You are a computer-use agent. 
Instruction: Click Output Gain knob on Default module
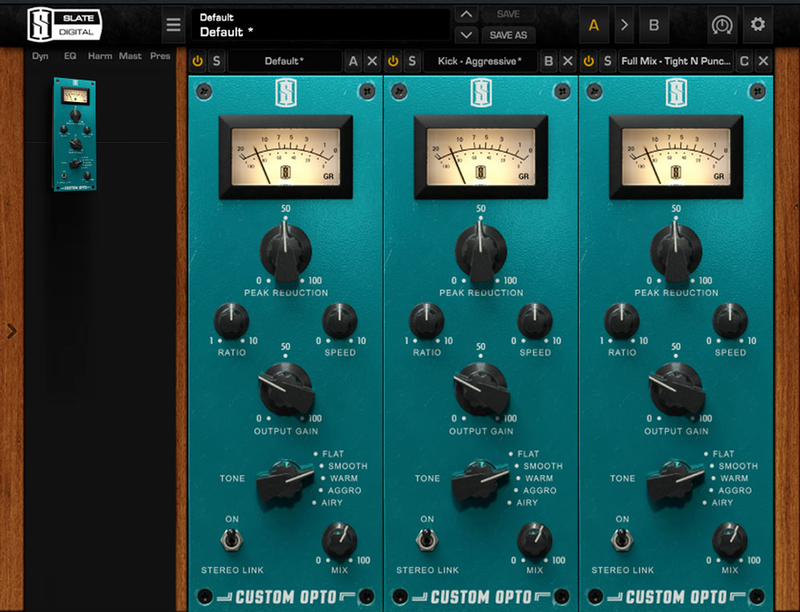(286, 390)
